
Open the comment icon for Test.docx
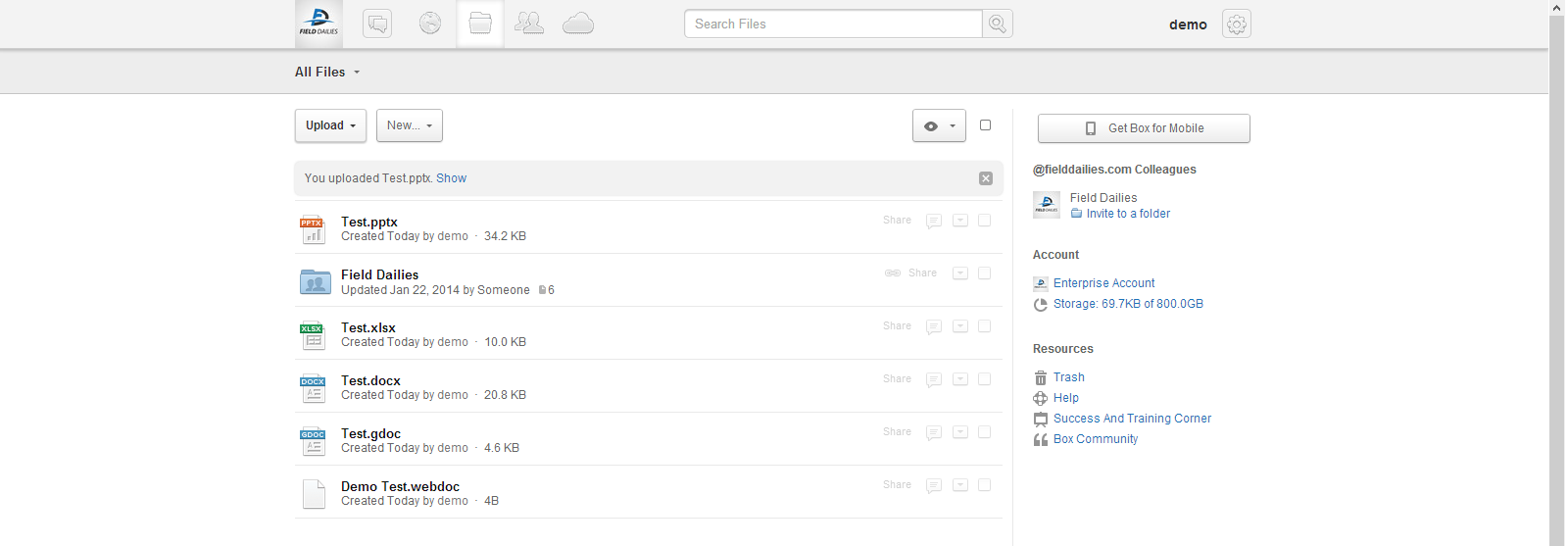[934, 379]
